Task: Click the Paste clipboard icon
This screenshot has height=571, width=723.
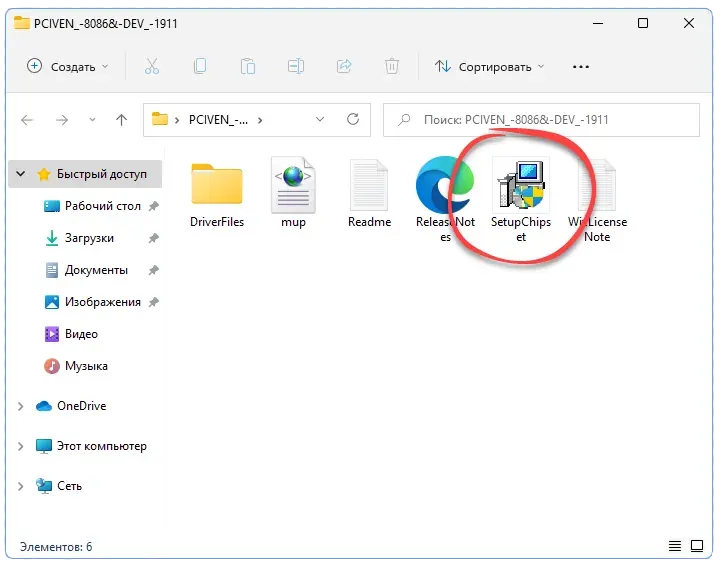Action: click(248, 66)
